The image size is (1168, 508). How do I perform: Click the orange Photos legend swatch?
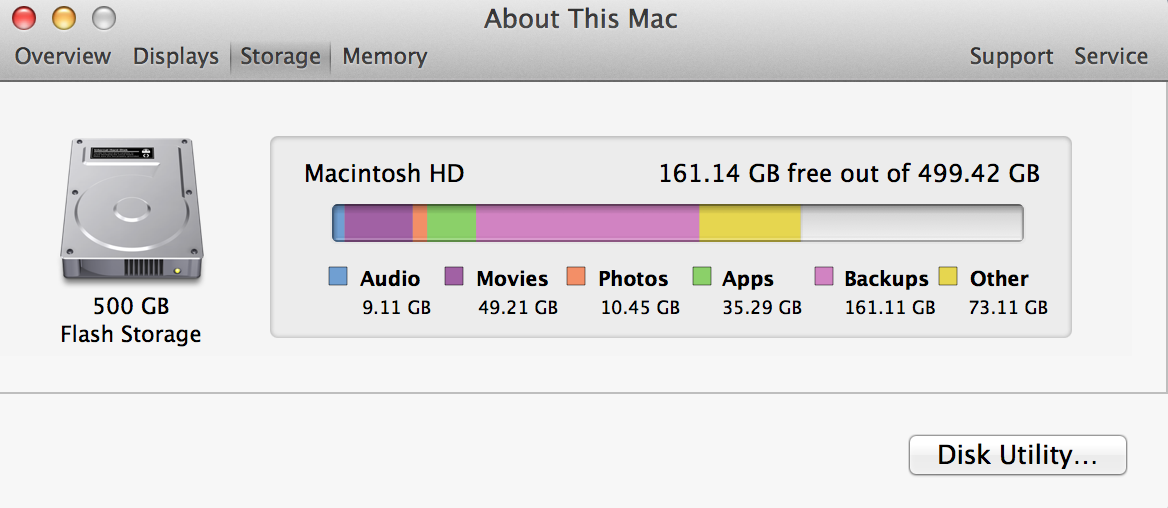576,276
